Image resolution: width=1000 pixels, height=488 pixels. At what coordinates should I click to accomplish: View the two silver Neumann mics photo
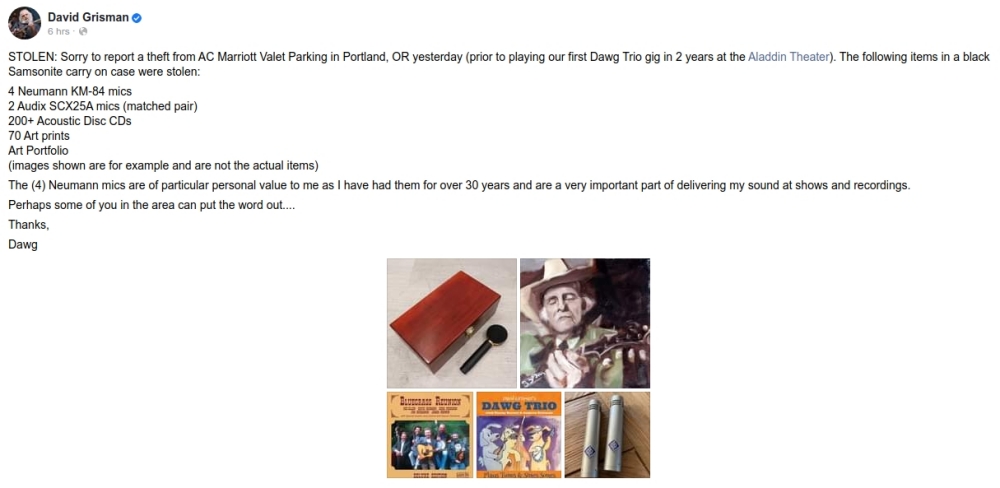click(607, 434)
